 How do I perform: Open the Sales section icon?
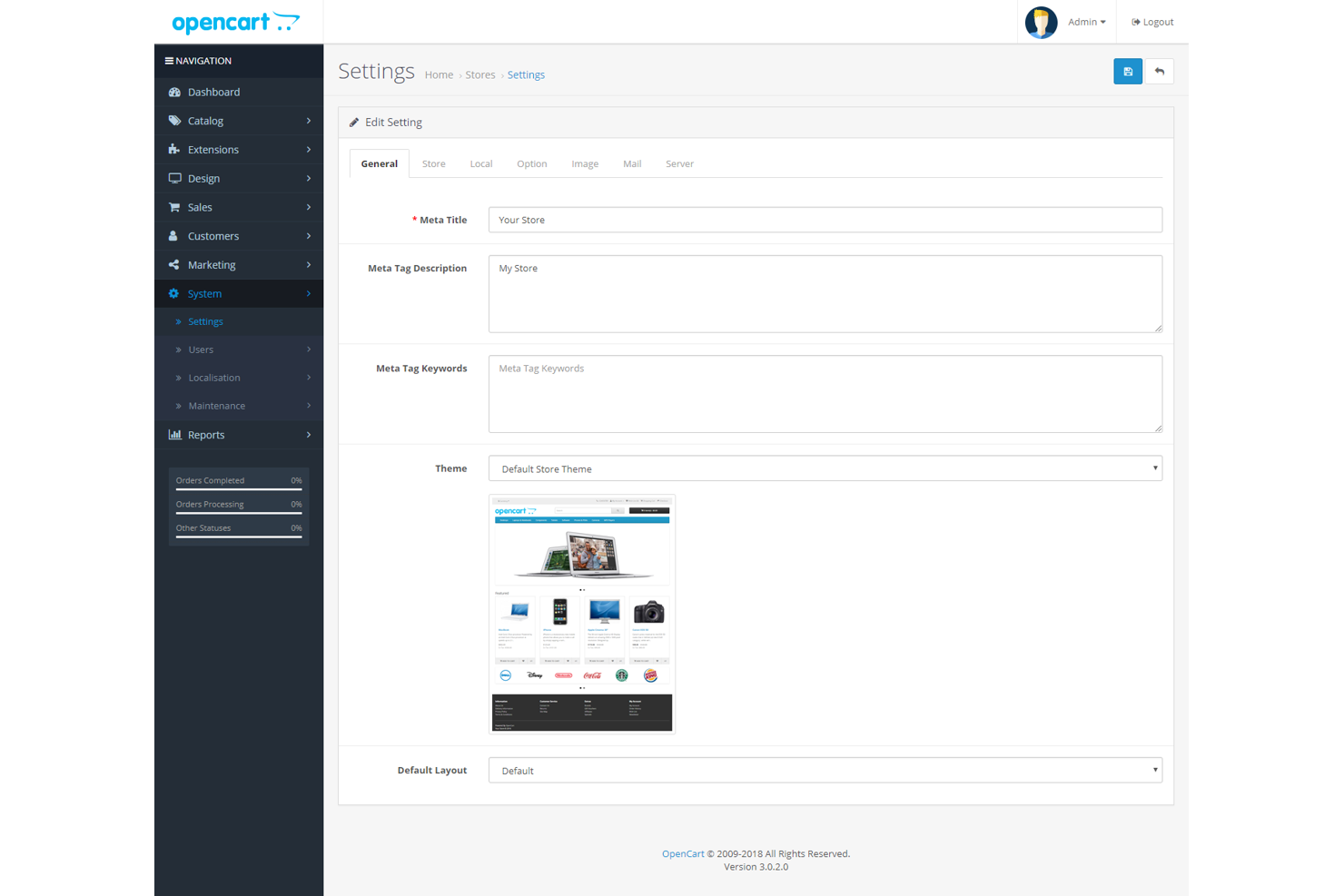(173, 207)
